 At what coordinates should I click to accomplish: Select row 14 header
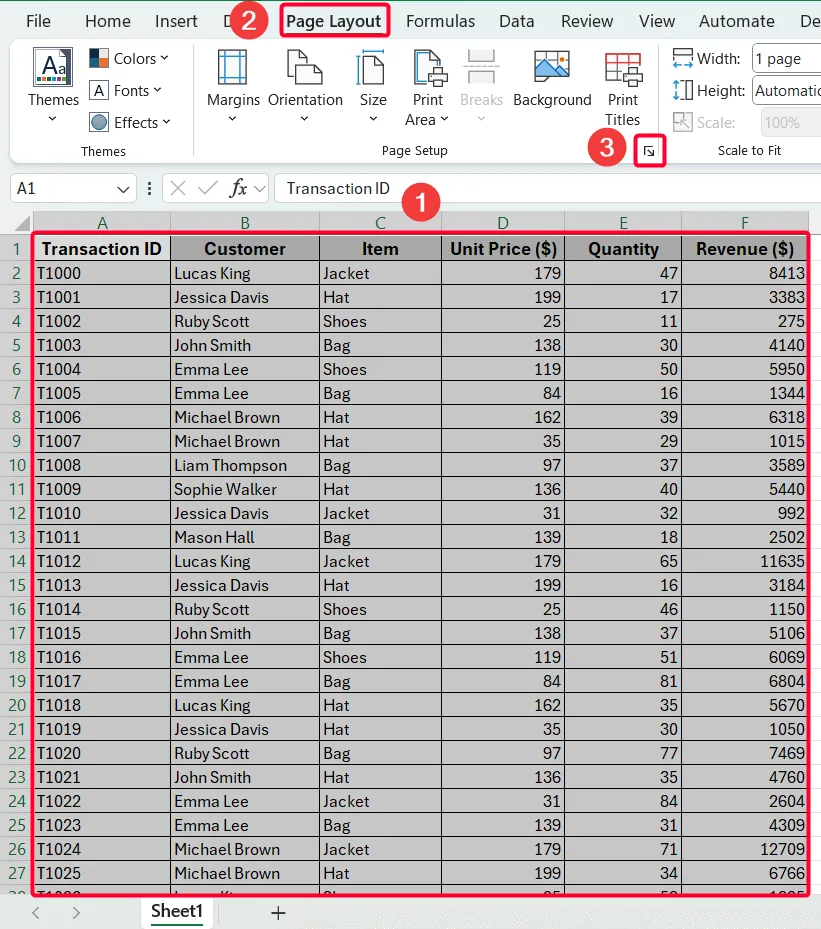(x=17, y=561)
